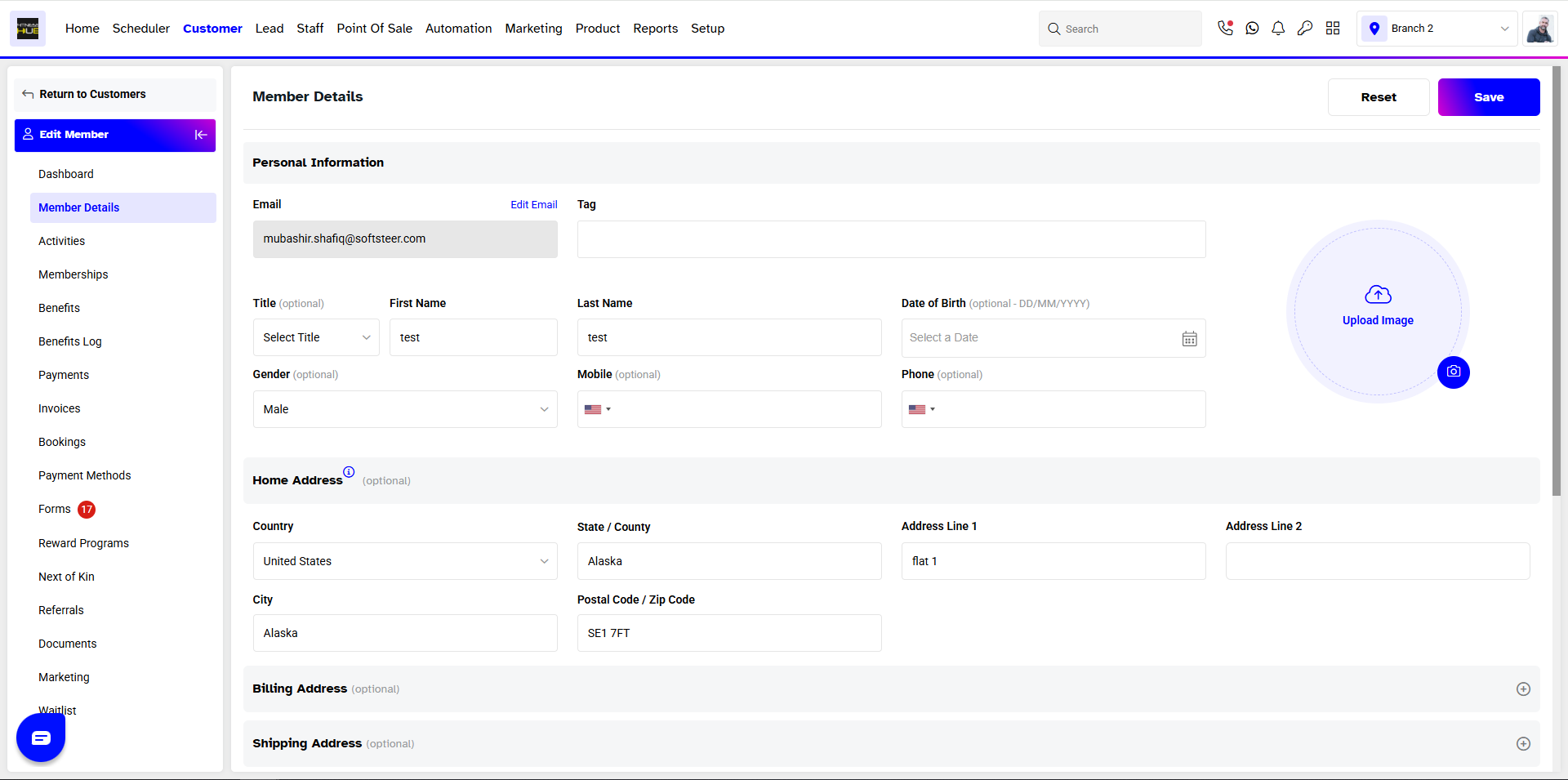Click the branch location pin icon

[1374, 29]
